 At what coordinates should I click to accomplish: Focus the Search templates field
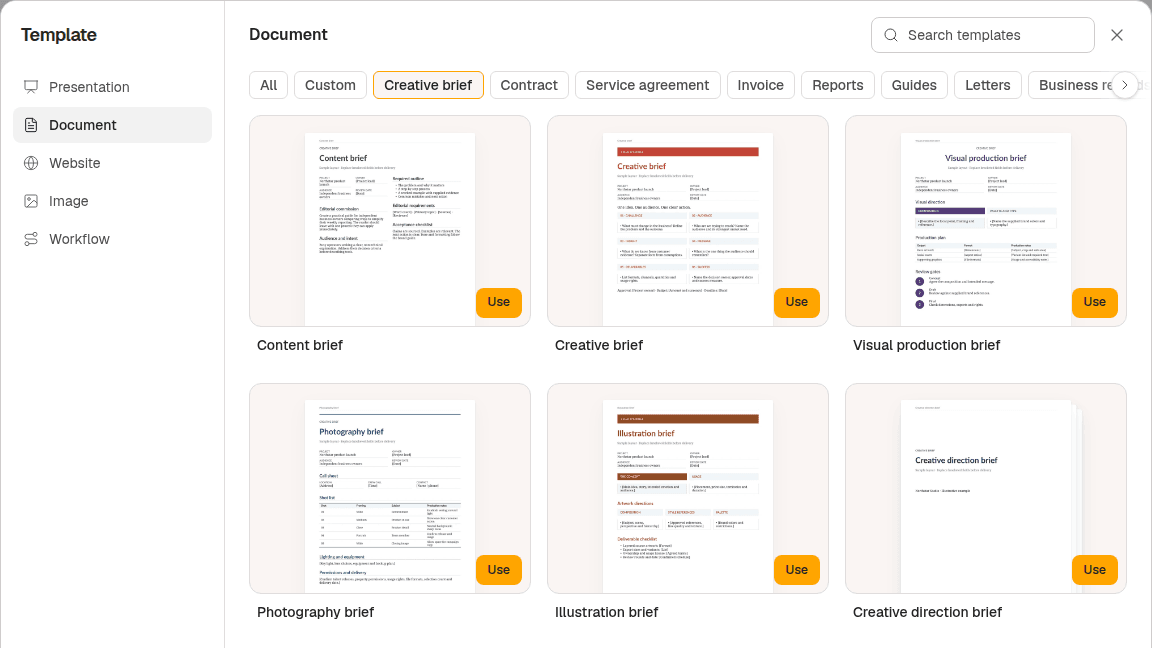[983, 35]
